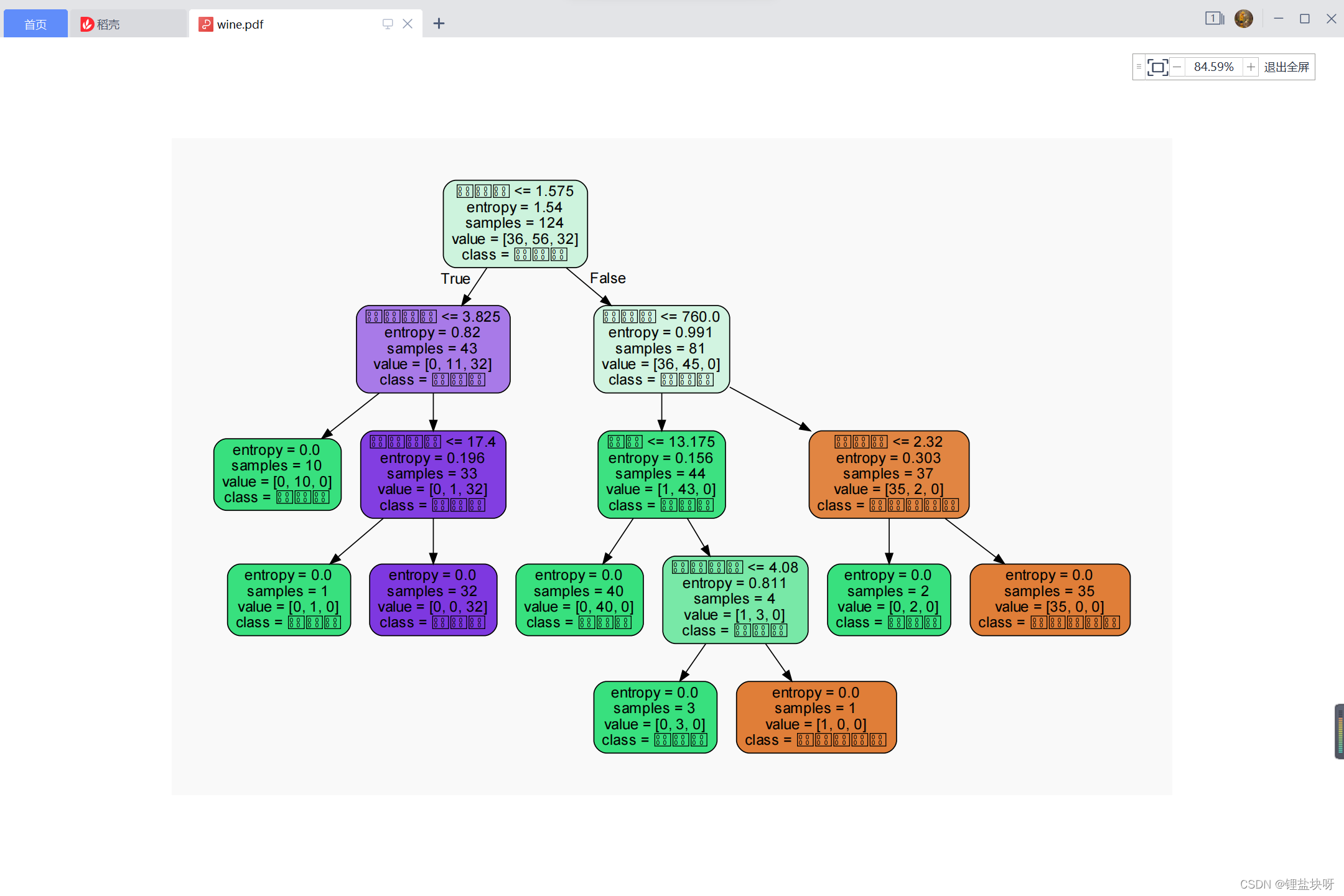Click the projector icon on wine.pdf tab
1344x896 pixels.
tap(388, 24)
